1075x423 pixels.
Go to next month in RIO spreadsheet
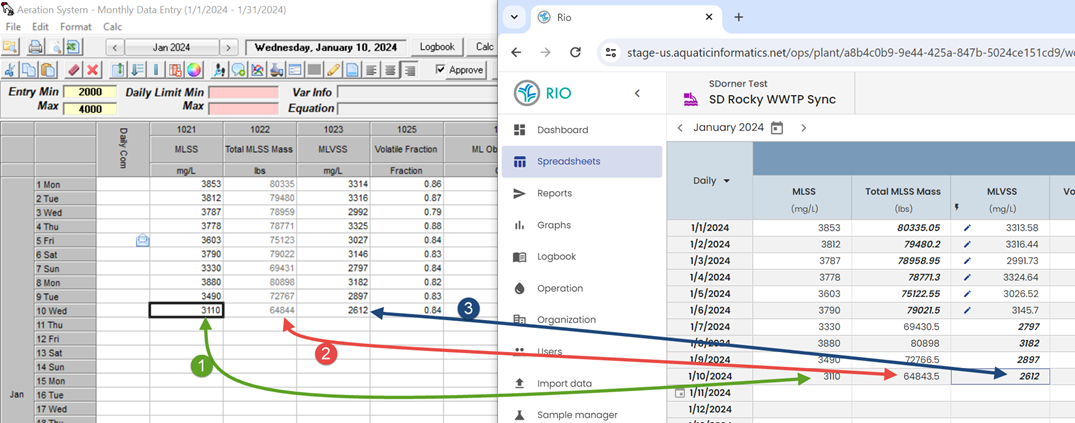pos(804,128)
